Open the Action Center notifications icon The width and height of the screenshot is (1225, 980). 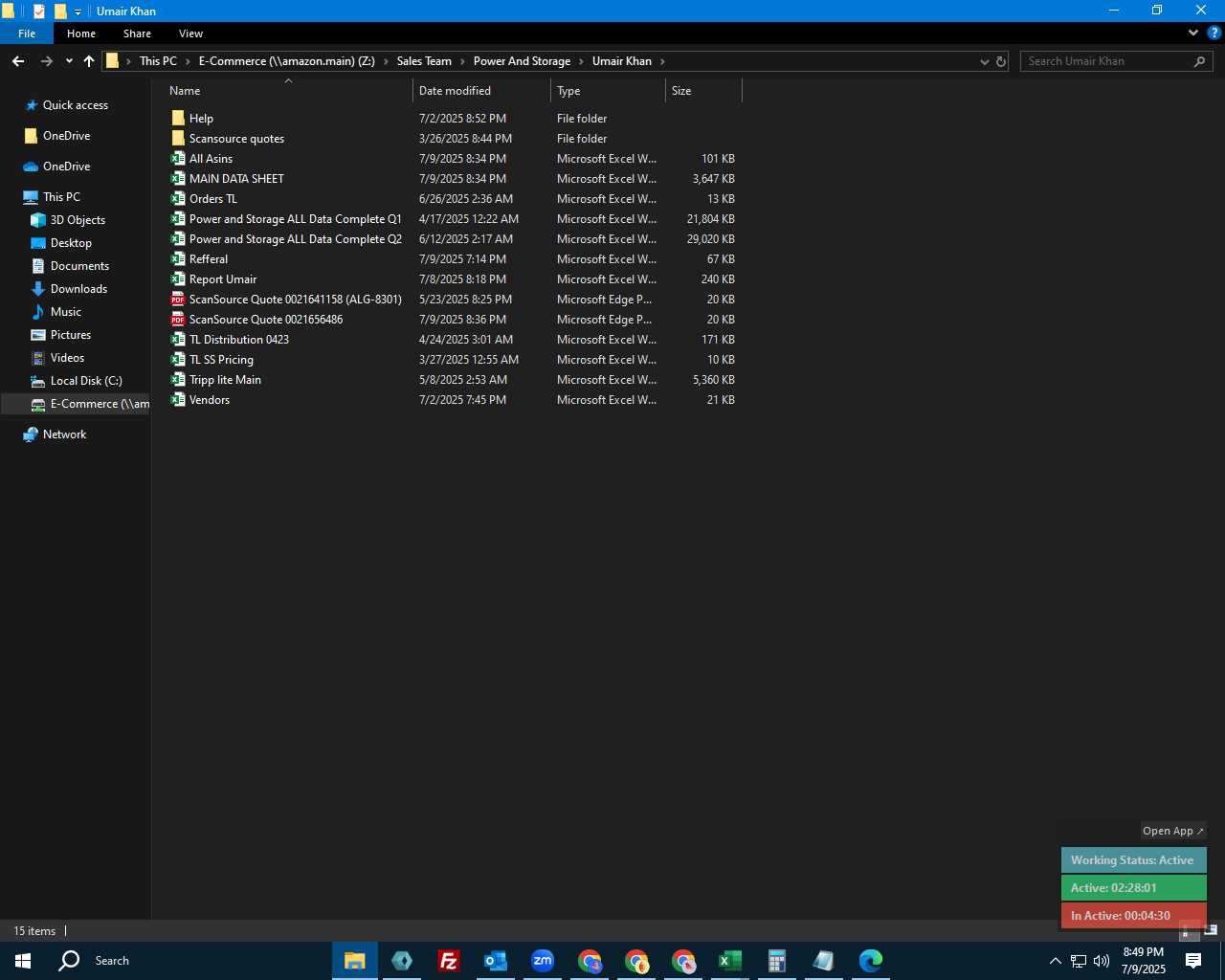click(1193, 961)
